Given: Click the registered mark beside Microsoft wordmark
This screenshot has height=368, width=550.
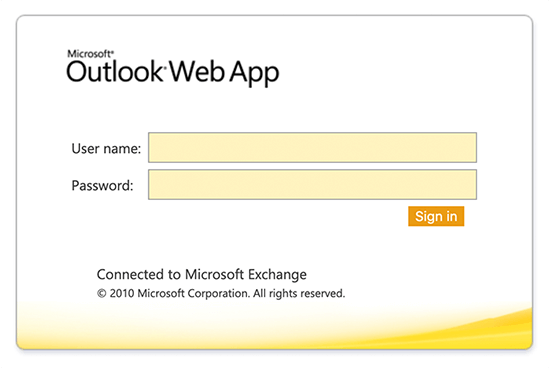Looking at the screenshot, I should [x=112, y=52].
